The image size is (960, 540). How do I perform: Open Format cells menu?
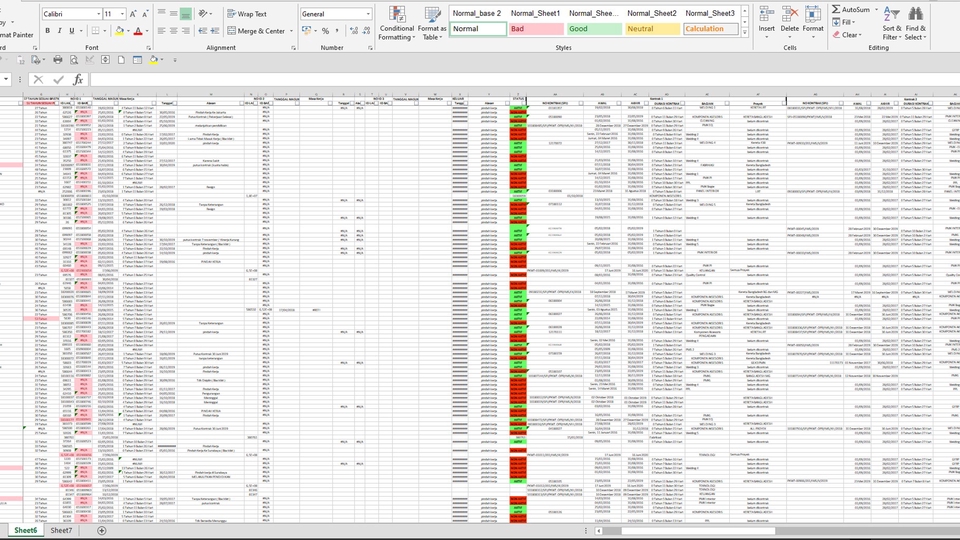coord(812,23)
